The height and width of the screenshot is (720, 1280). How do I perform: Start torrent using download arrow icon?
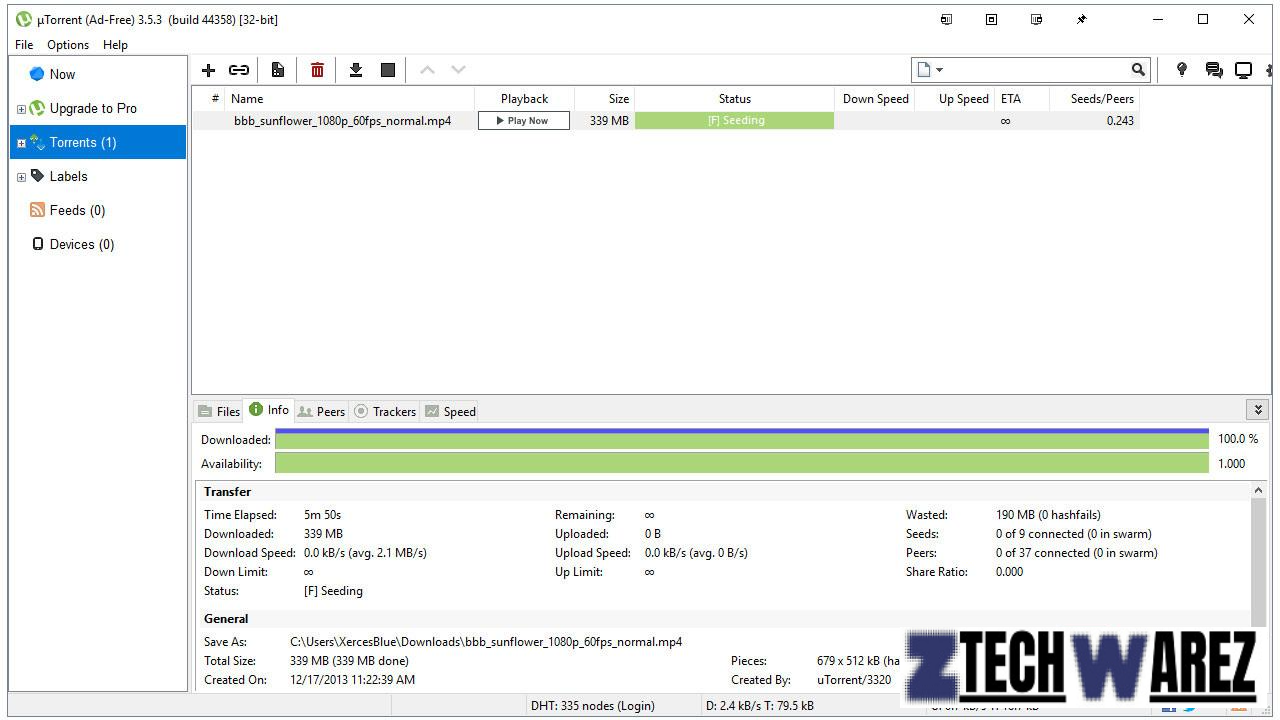[355, 70]
